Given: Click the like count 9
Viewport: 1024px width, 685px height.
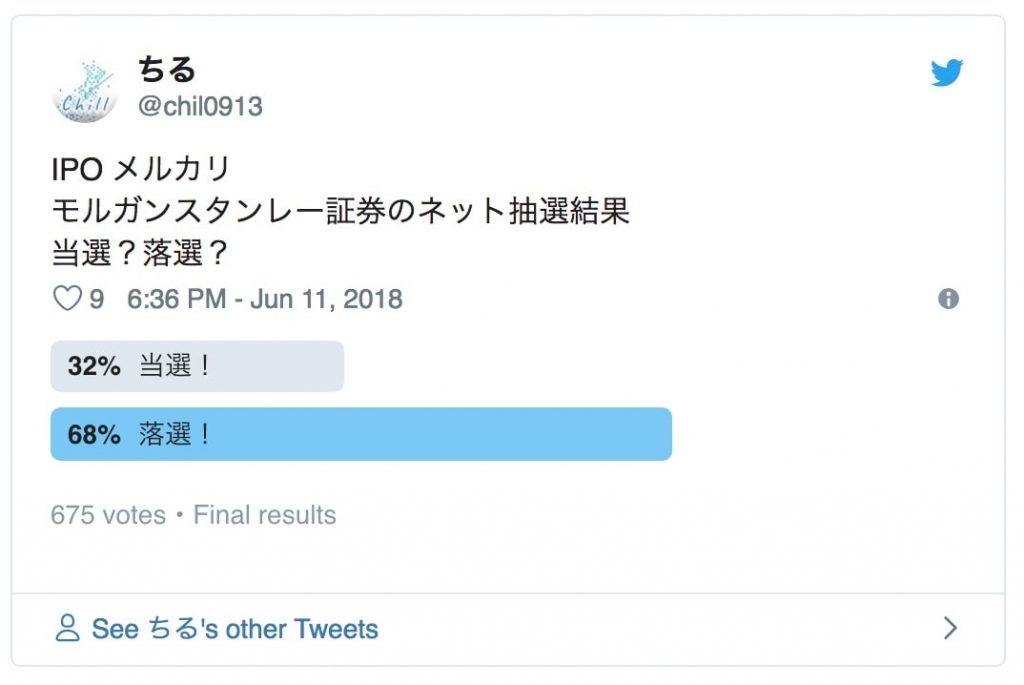Looking at the screenshot, I should (97, 300).
